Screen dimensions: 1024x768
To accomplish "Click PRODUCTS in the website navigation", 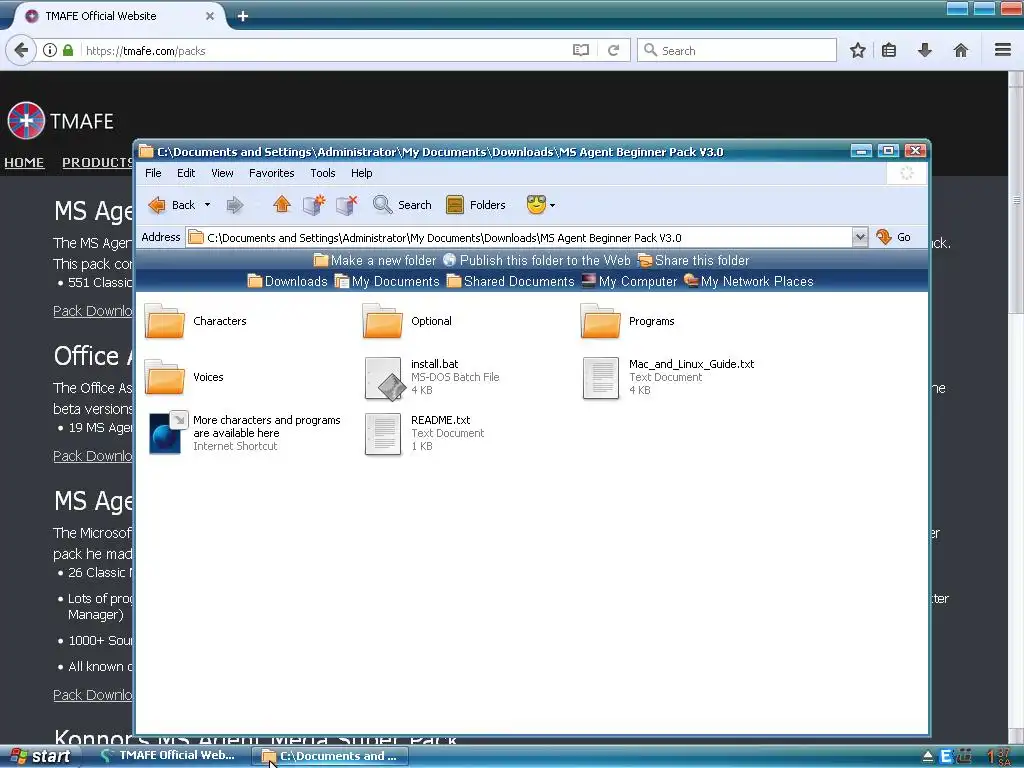I will [x=98, y=163].
